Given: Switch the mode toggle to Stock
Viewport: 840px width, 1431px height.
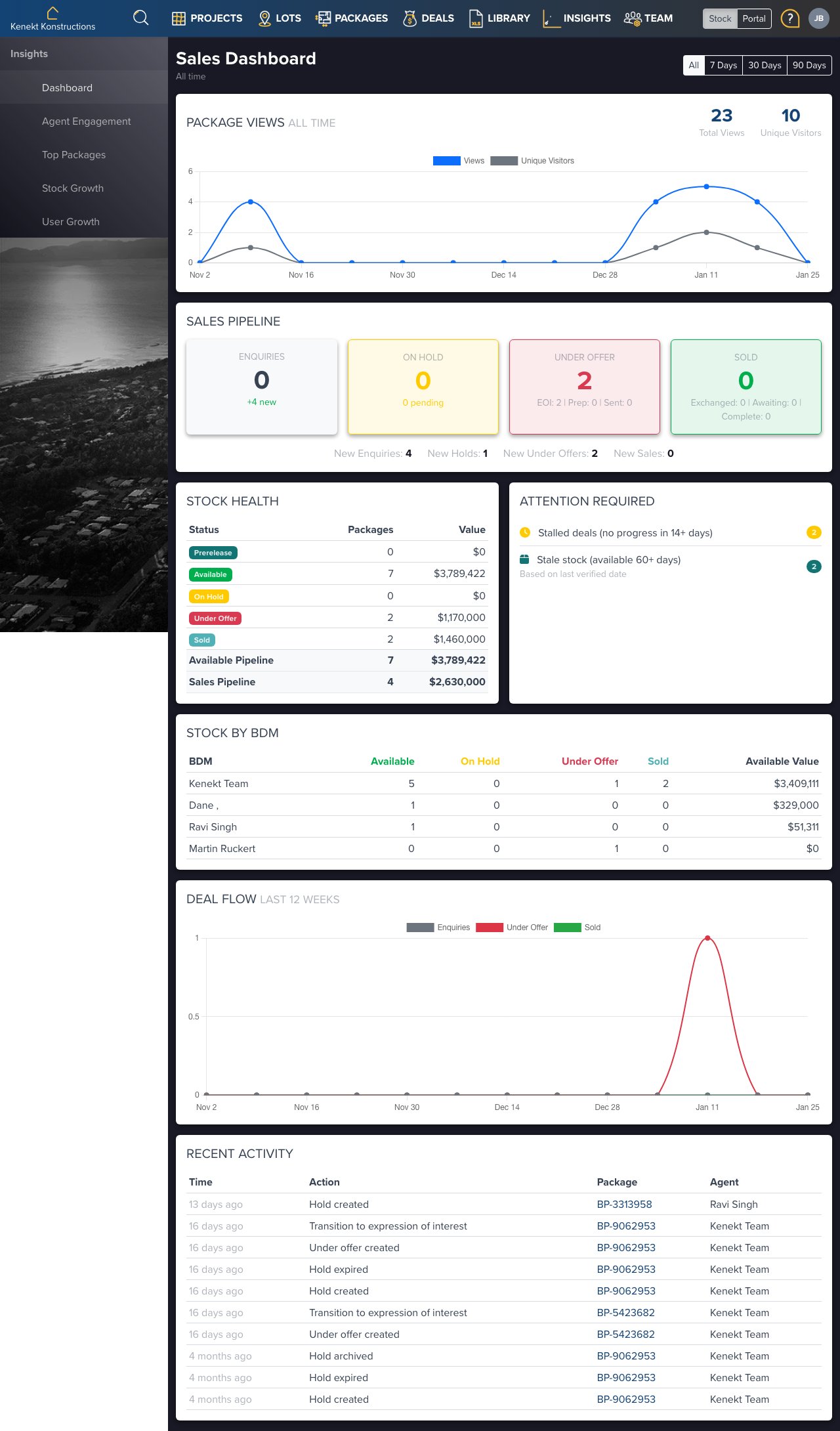Looking at the screenshot, I should (720, 18).
